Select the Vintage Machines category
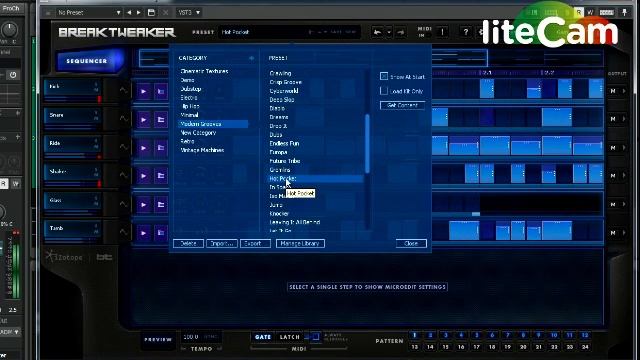 (202, 150)
